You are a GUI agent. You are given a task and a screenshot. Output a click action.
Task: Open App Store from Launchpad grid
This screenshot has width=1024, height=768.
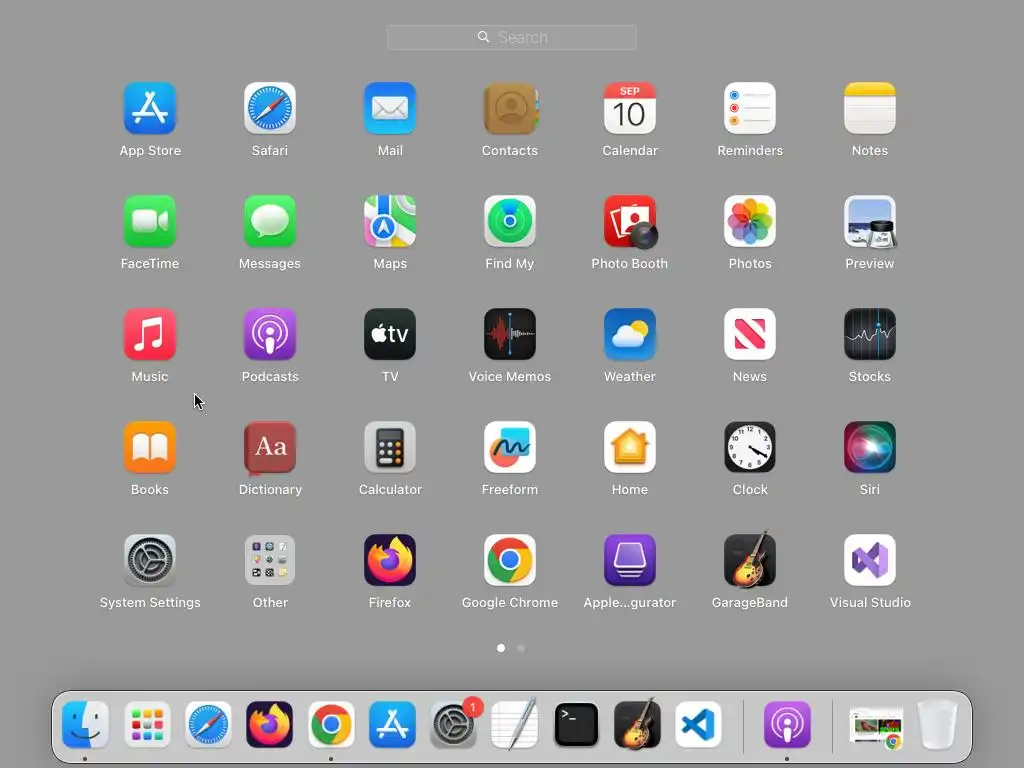tap(150, 108)
